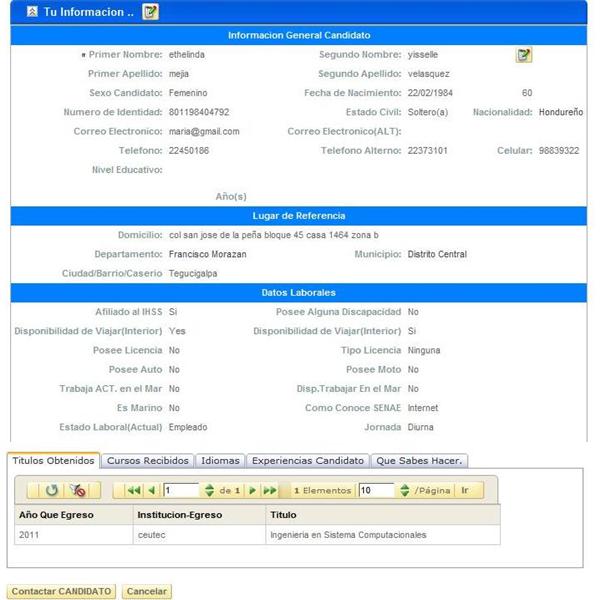Click the edit icon beside Tu Informacion title
This screenshot has width=616, height=600.
(150, 13)
